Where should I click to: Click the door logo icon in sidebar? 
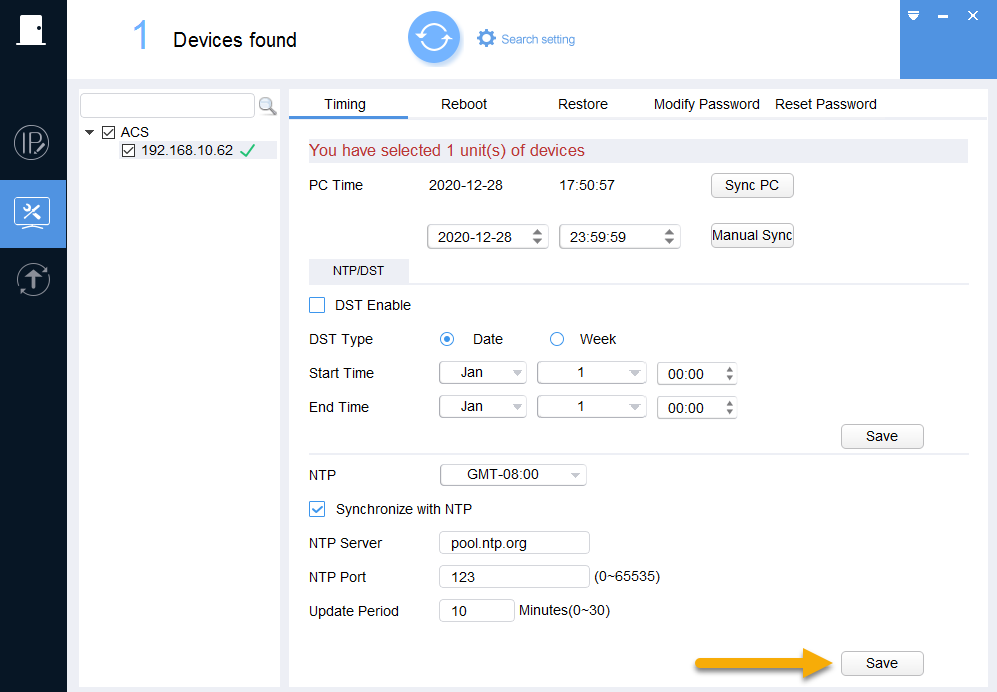point(32,30)
